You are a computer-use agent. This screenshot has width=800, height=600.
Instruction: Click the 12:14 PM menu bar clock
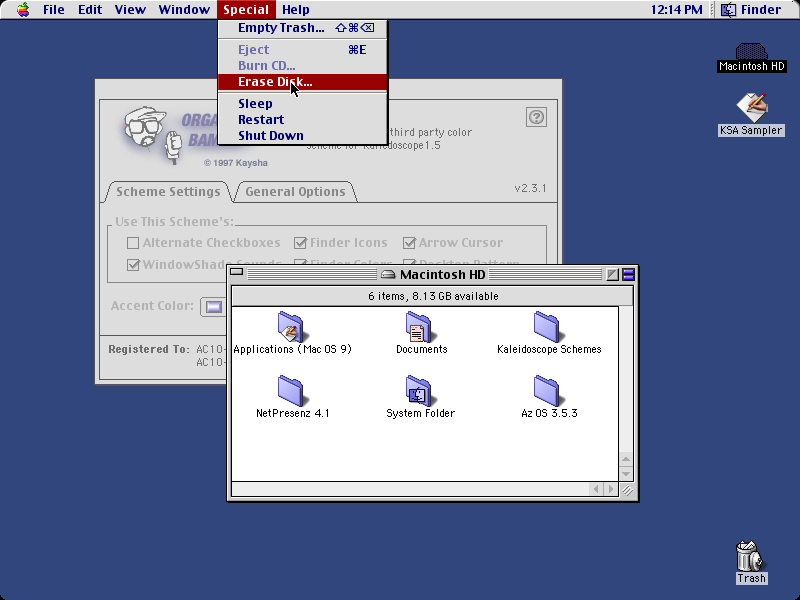click(x=677, y=10)
